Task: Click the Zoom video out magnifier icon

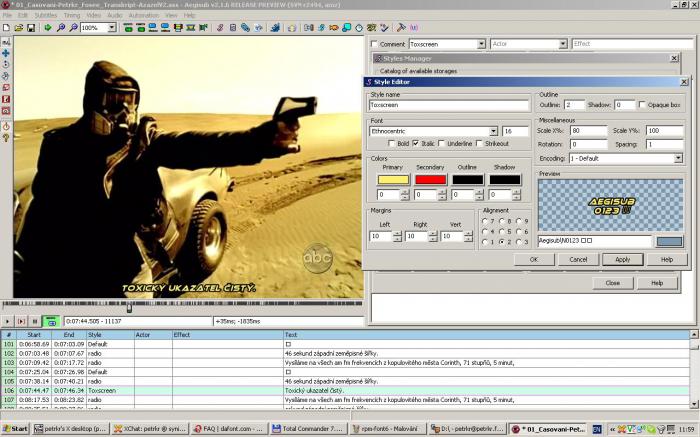Action: point(73,28)
